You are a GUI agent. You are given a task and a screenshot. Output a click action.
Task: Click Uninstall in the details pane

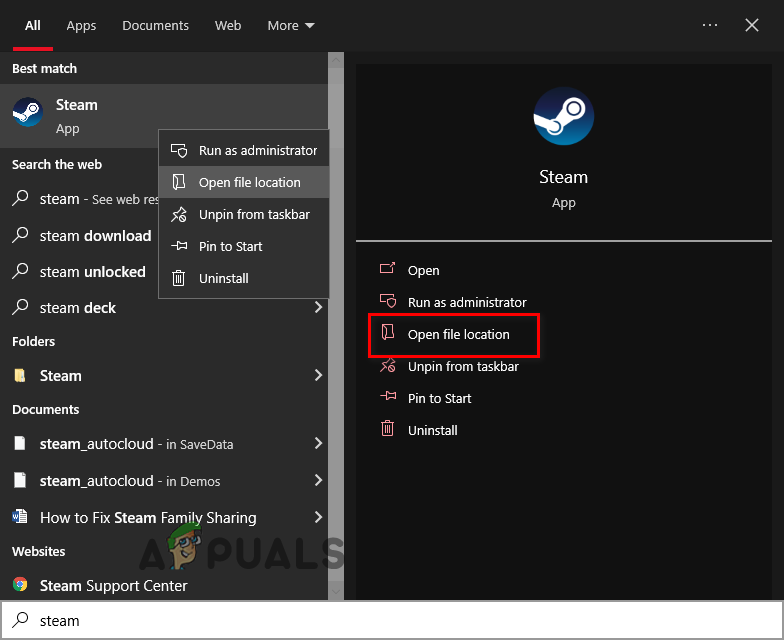[432, 430]
